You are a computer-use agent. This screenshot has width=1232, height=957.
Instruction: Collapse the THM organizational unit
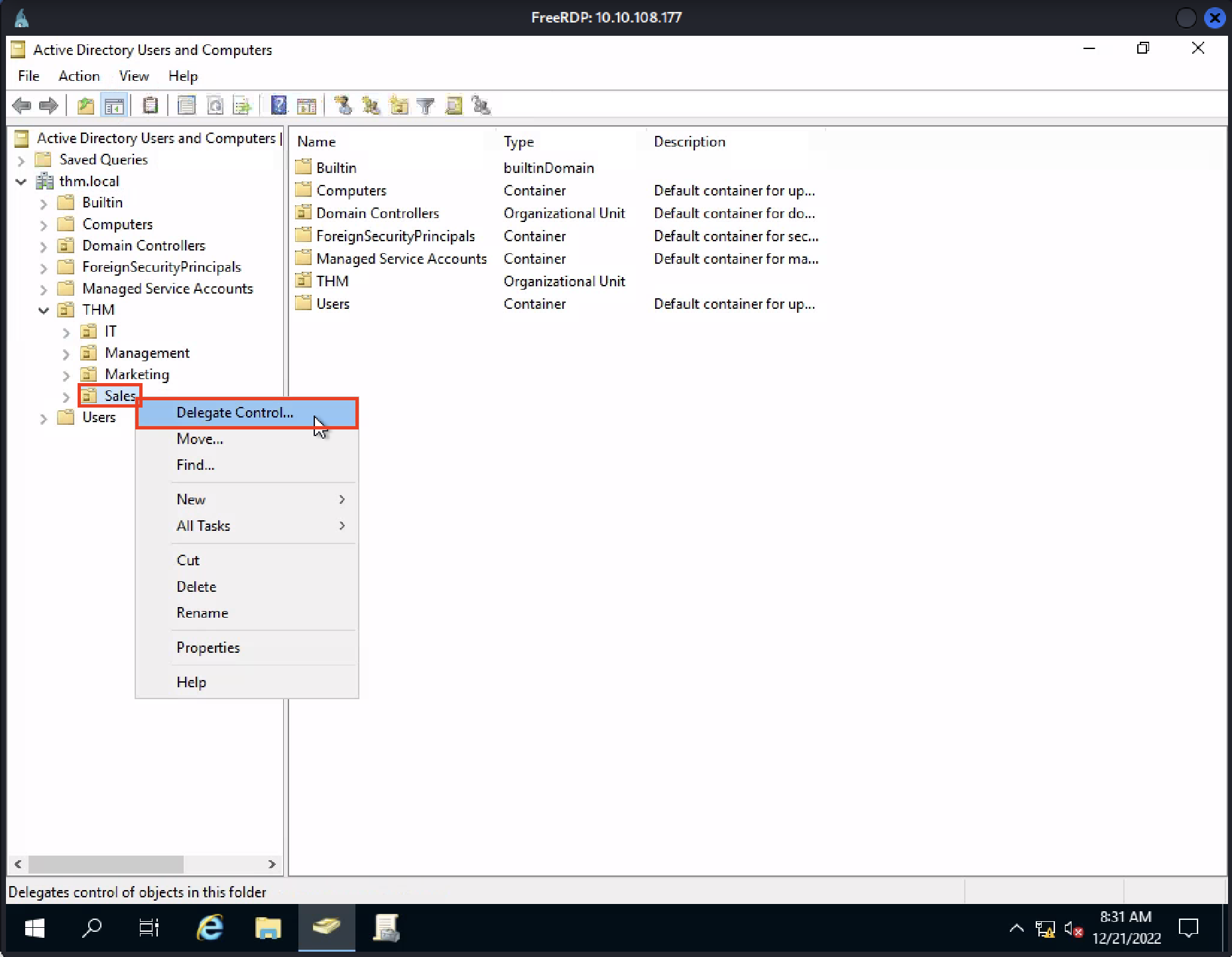pos(43,310)
